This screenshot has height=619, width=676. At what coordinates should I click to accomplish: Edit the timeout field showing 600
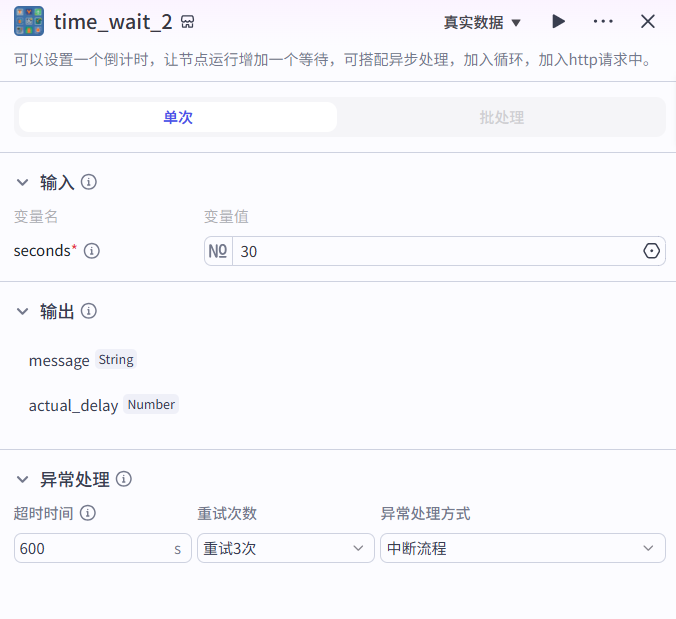tap(103, 548)
